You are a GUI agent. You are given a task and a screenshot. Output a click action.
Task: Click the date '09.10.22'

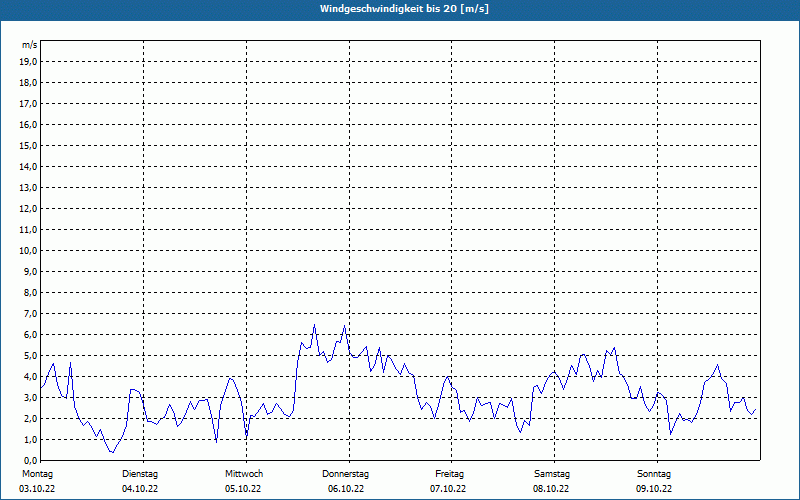click(654, 489)
